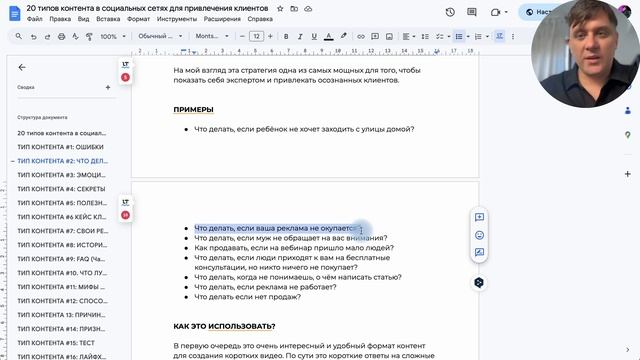
Task: Open version history clock icon
Action: (x=450, y=12)
